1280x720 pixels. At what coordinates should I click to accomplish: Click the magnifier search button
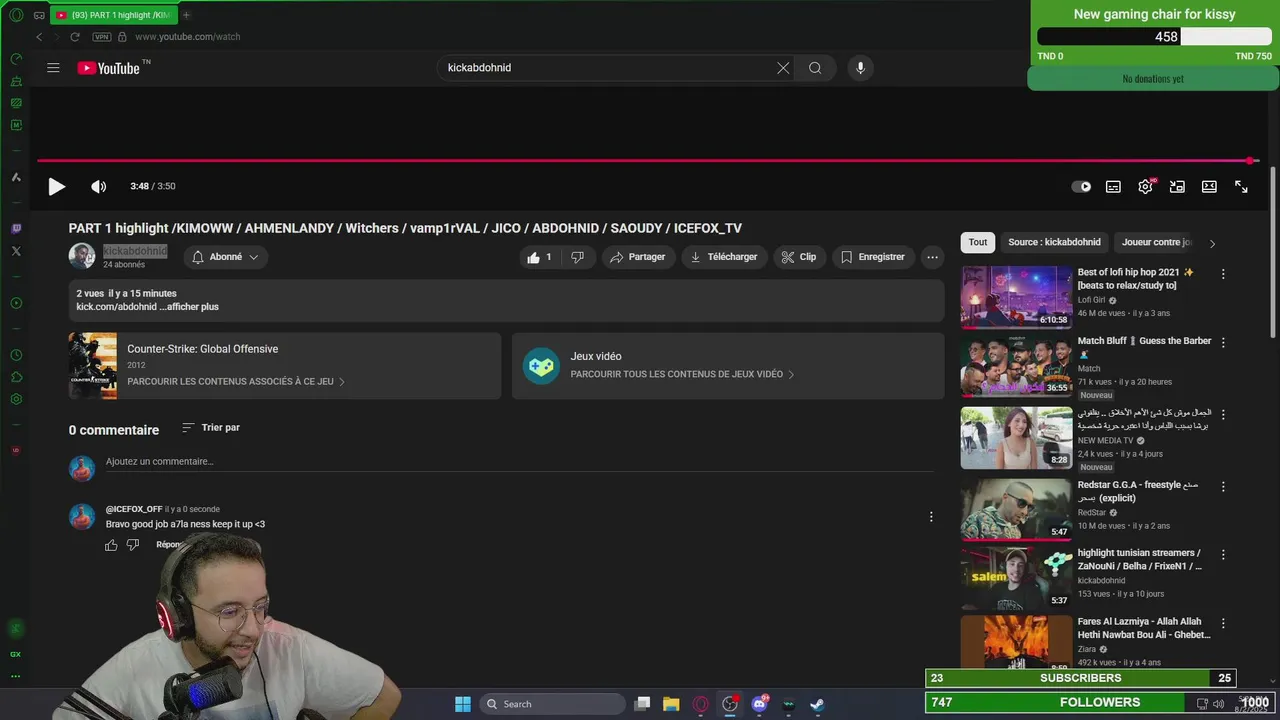tap(815, 68)
